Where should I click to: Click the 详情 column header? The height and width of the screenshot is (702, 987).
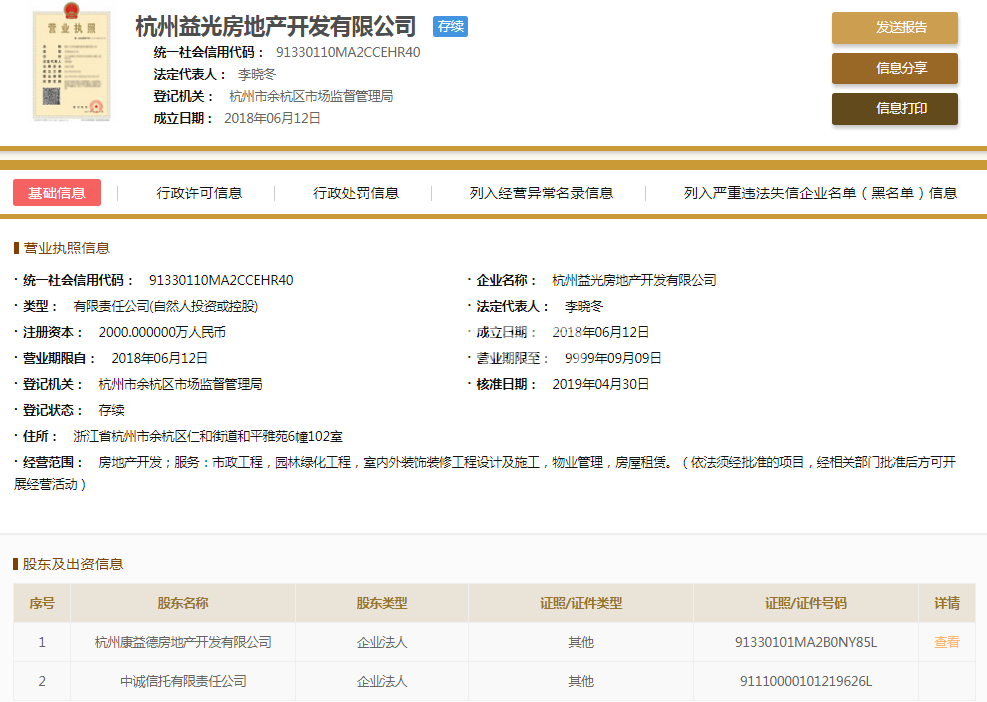[x=947, y=603]
